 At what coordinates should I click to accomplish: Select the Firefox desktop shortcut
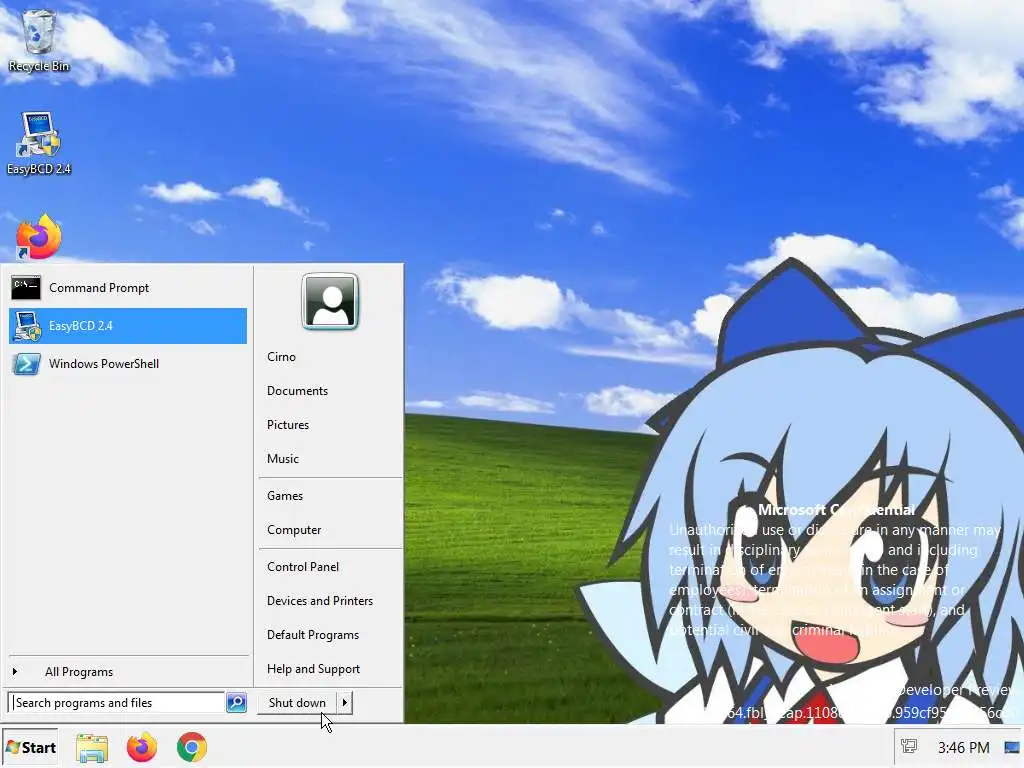[x=39, y=238]
